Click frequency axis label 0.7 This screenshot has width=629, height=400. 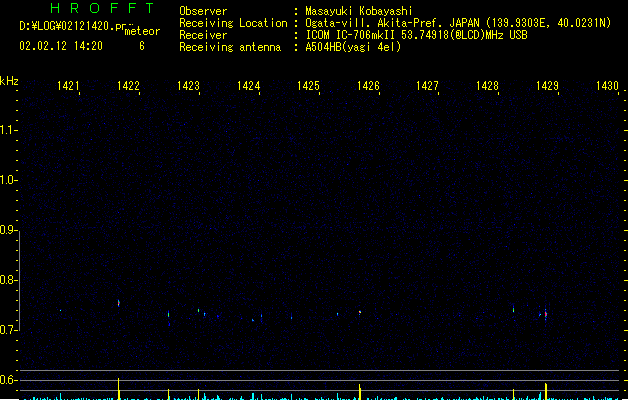coord(7,330)
